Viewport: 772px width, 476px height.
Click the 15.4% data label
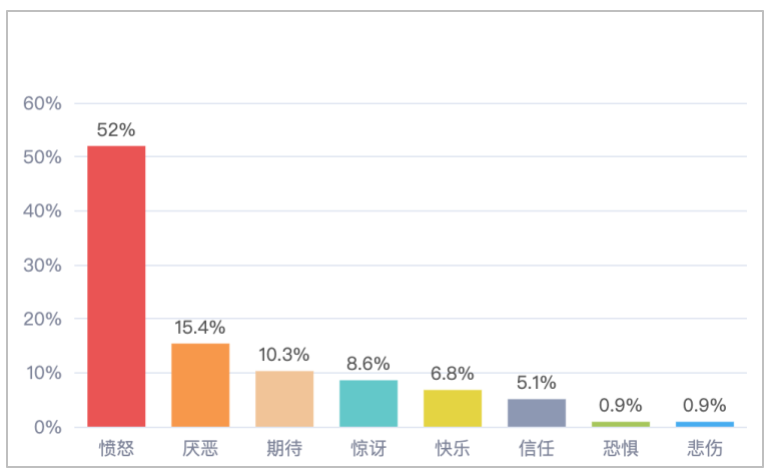[x=200, y=327]
